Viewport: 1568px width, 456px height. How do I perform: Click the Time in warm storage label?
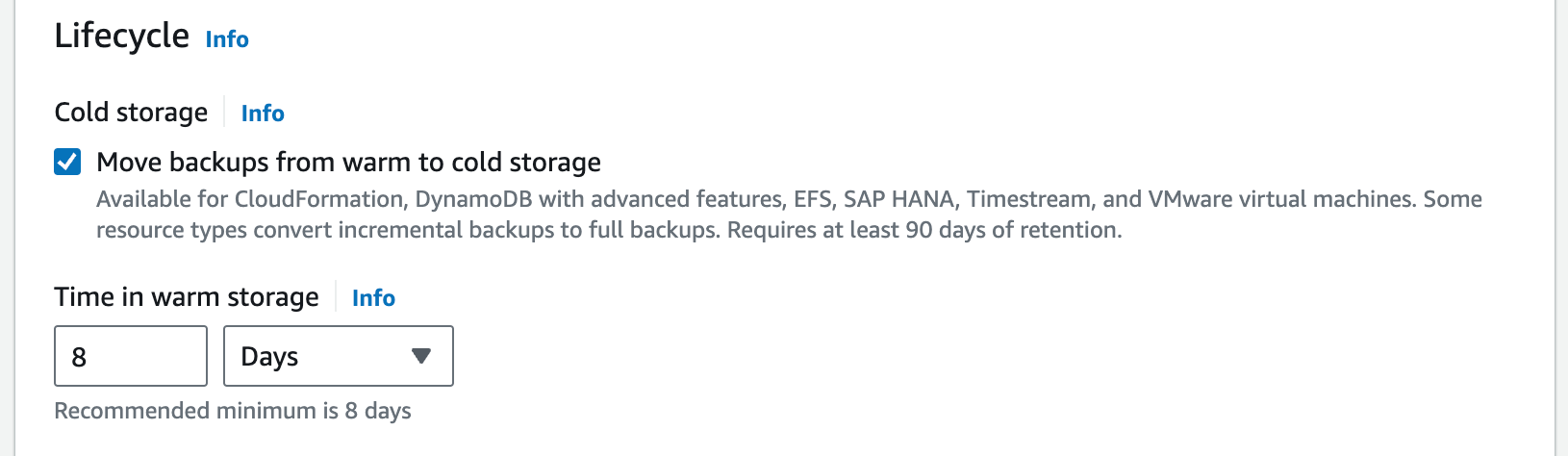tap(186, 297)
